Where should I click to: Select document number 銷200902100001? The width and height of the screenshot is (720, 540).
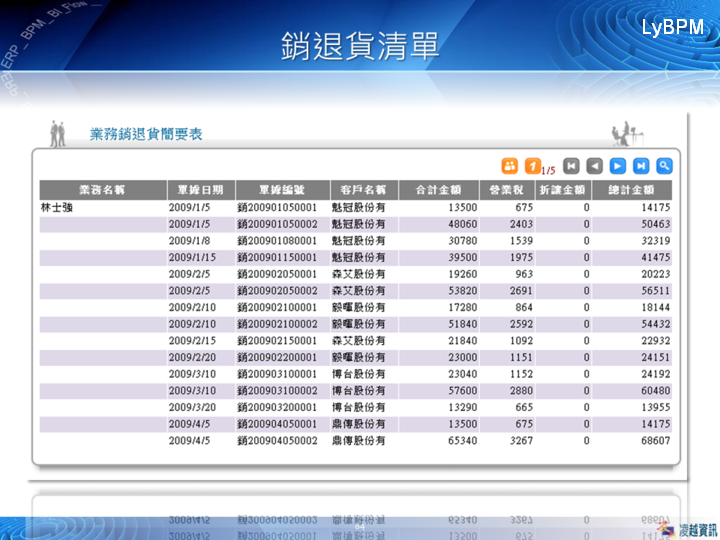(x=277, y=307)
